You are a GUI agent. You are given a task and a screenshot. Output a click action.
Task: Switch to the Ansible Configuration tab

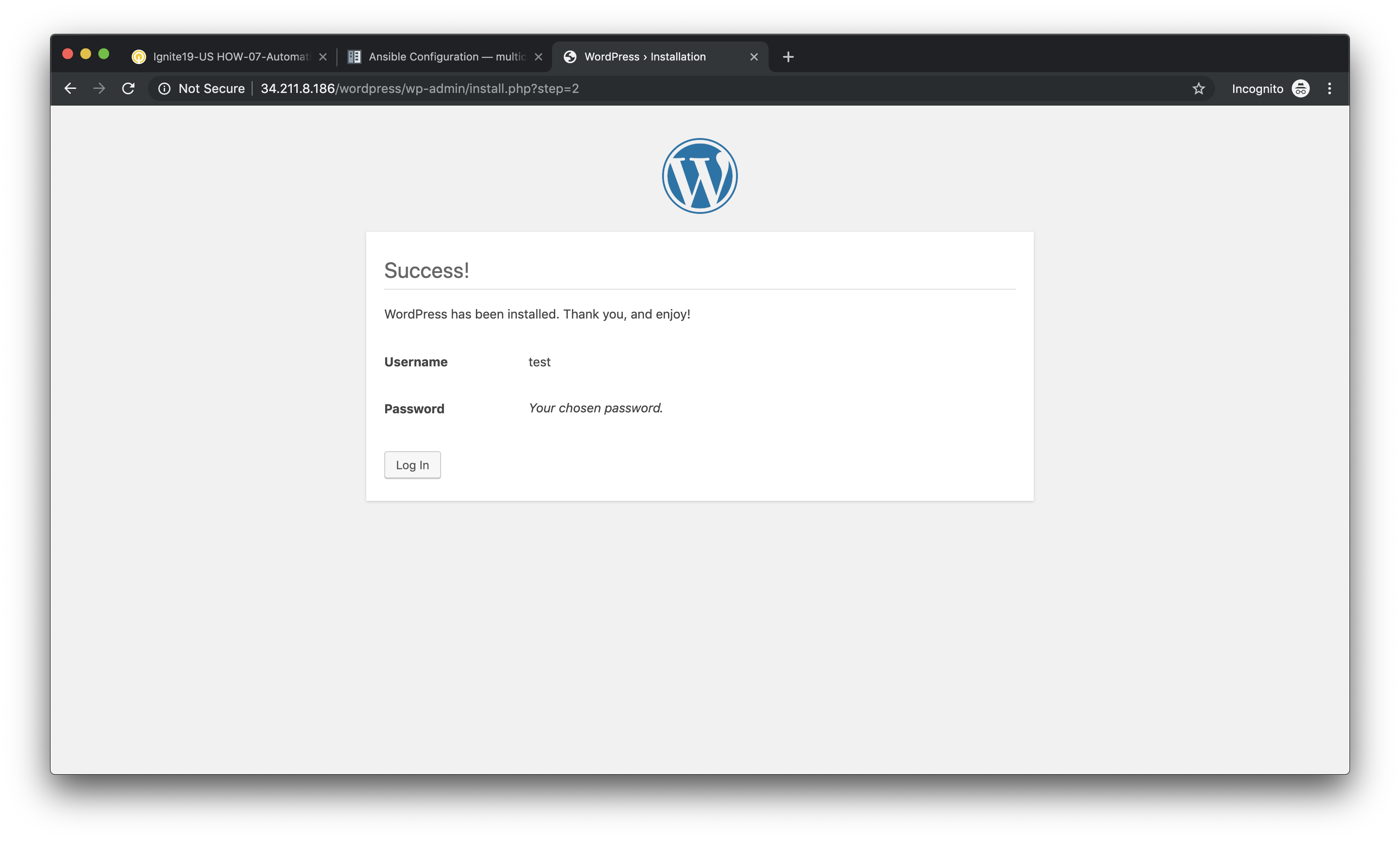tap(445, 57)
